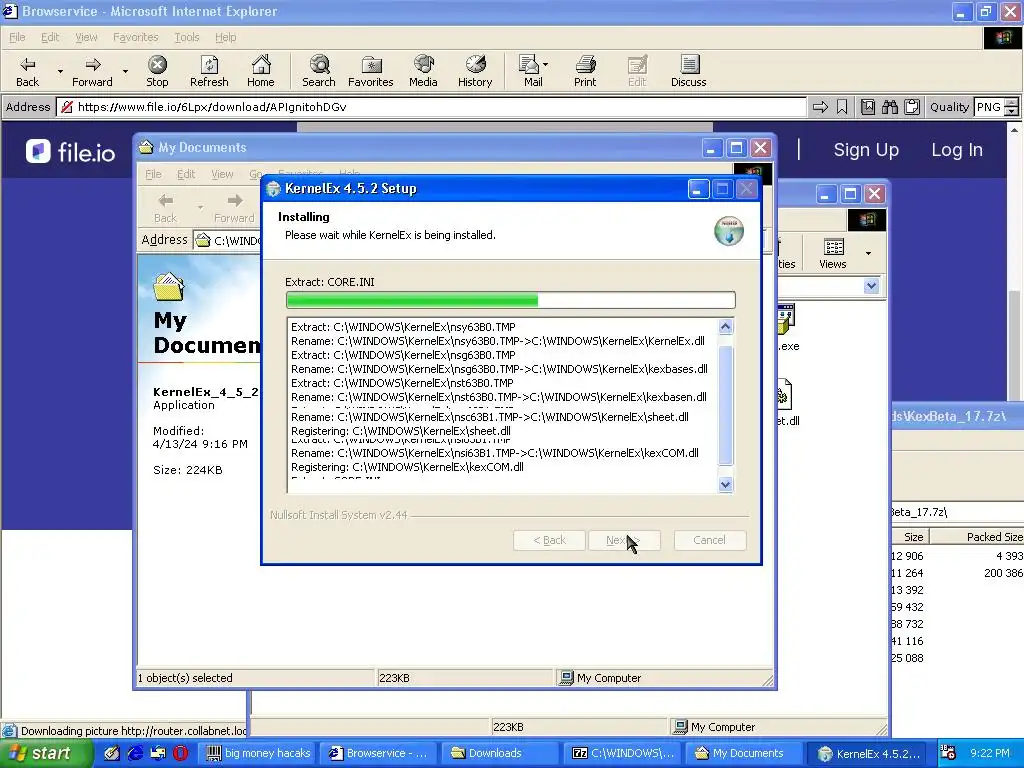Image resolution: width=1024 pixels, height=768 pixels.
Task: Click the Forward arrow in Internet Explorer toolbar
Action: 92,71
